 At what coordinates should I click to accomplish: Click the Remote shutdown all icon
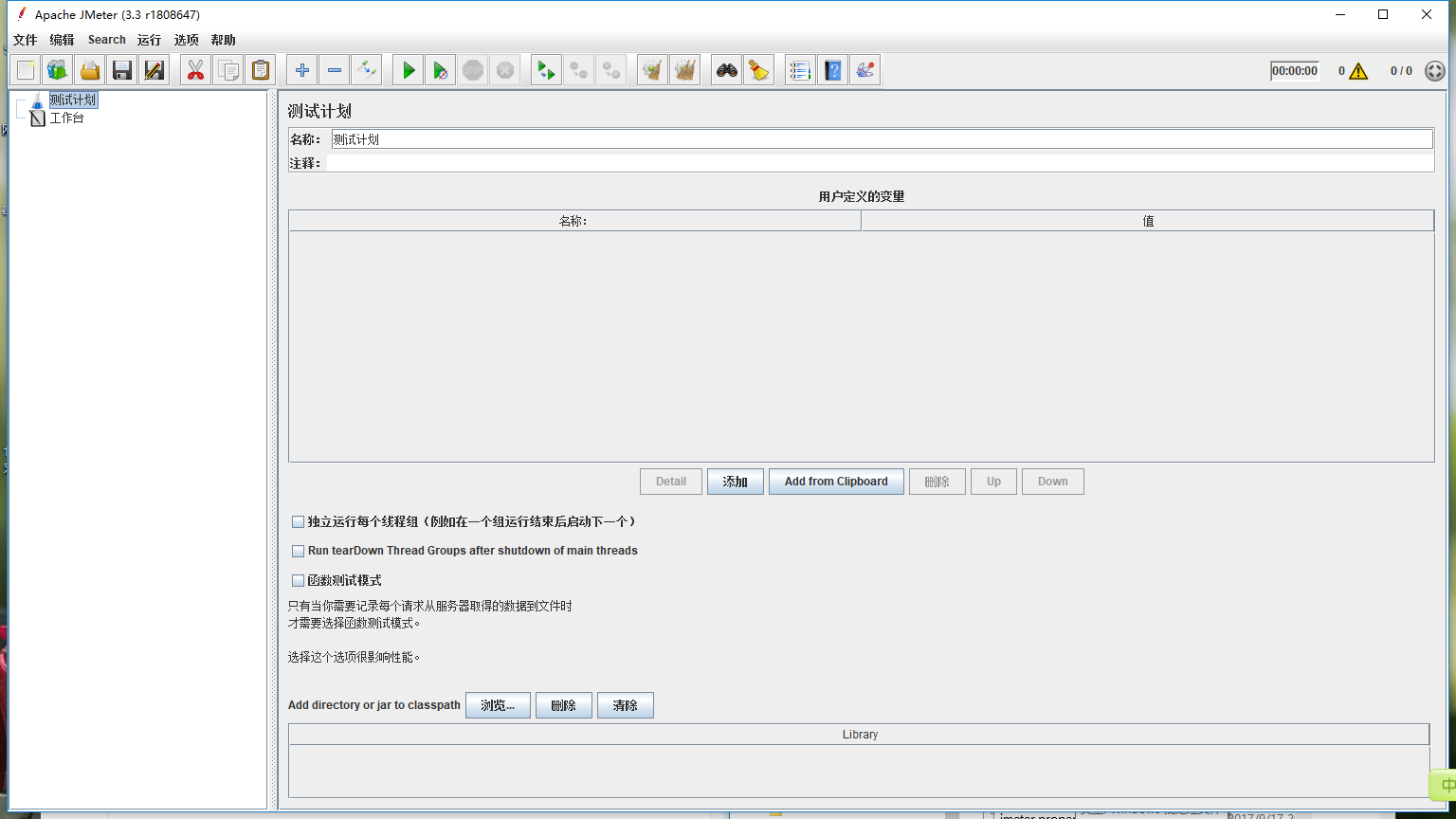click(611, 70)
